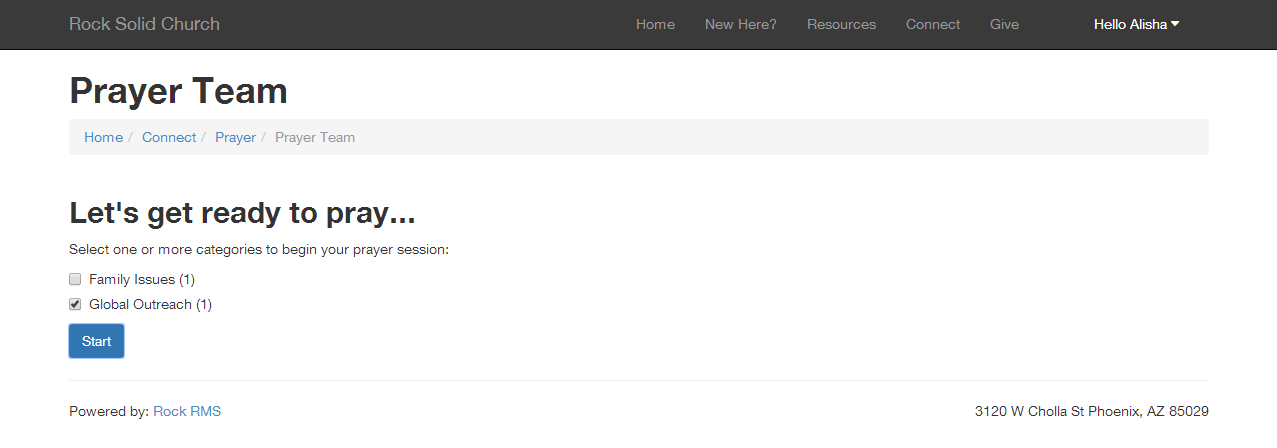This screenshot has height=448, width=1277.
Task: Open Resources in the navigation bar
Action: [841, 24]
